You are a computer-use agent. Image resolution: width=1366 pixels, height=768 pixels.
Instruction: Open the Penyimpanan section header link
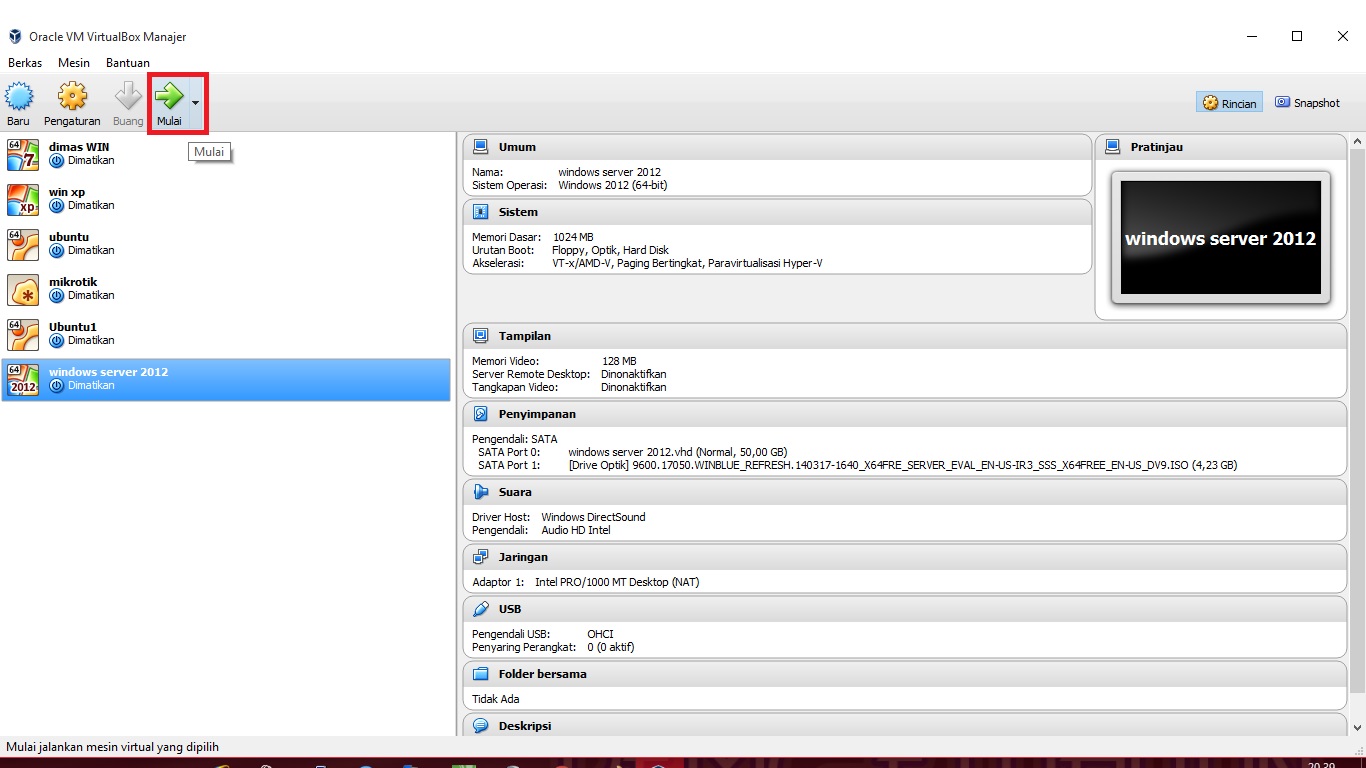coord(537,414)
